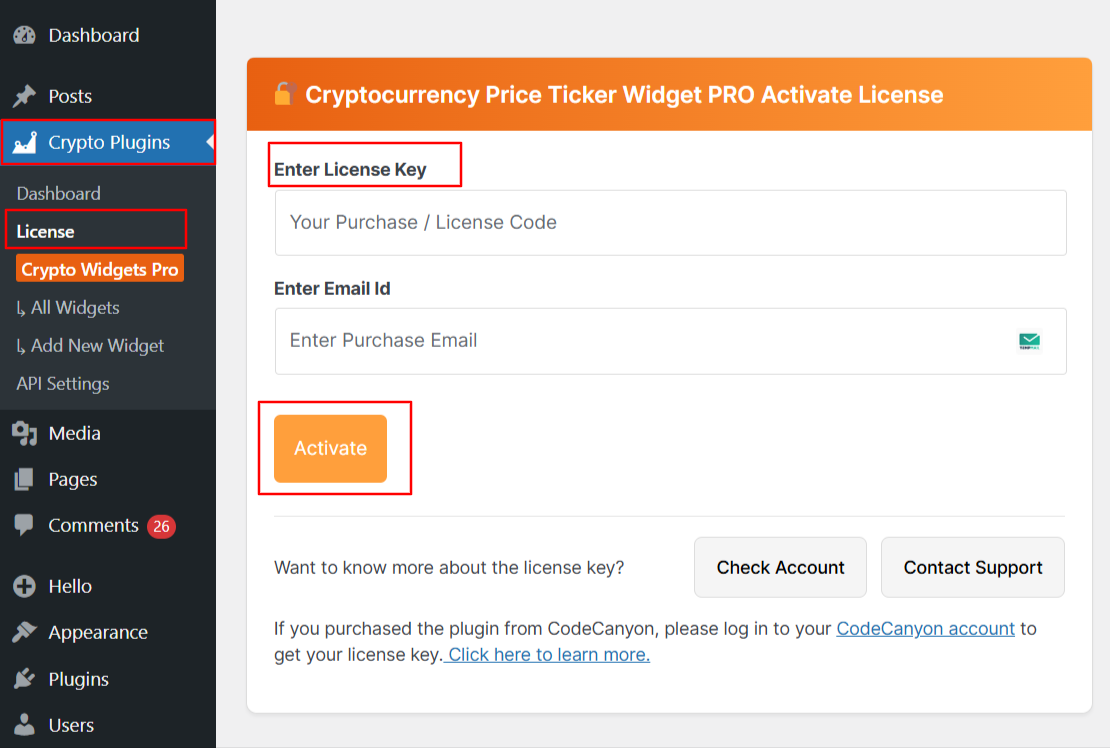Screen dimensions: 1110x748
Task: Click the Crypto Plugins chart icon
Action: [24, 143]
